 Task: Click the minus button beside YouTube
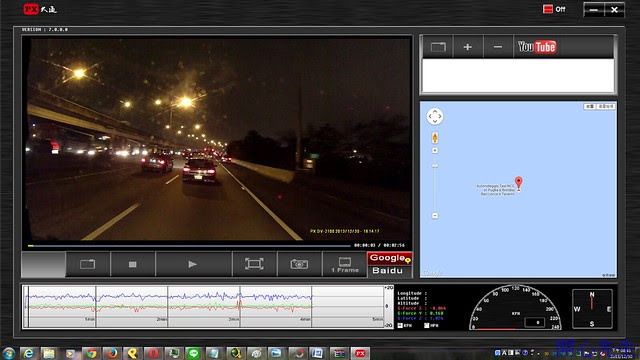click(x=498, y=47)
